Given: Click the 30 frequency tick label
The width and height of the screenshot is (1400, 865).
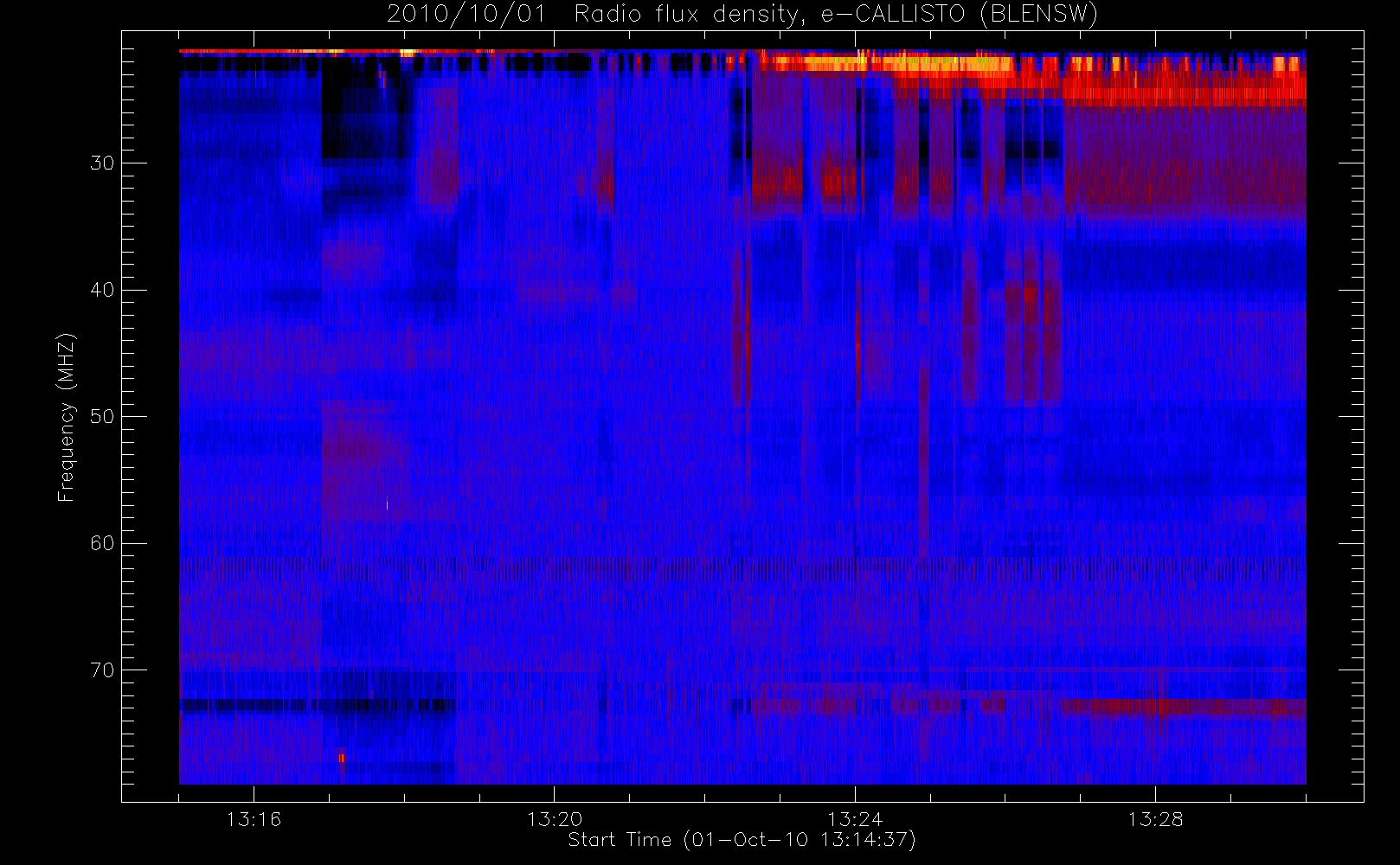Looking at the screenshot, I should tap(102, 163).
